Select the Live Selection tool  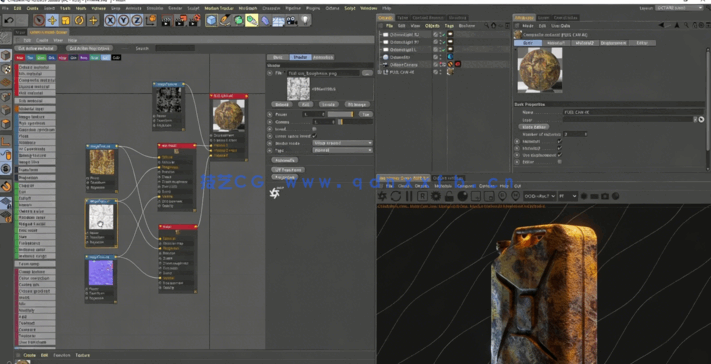click(x=39, y=20)
